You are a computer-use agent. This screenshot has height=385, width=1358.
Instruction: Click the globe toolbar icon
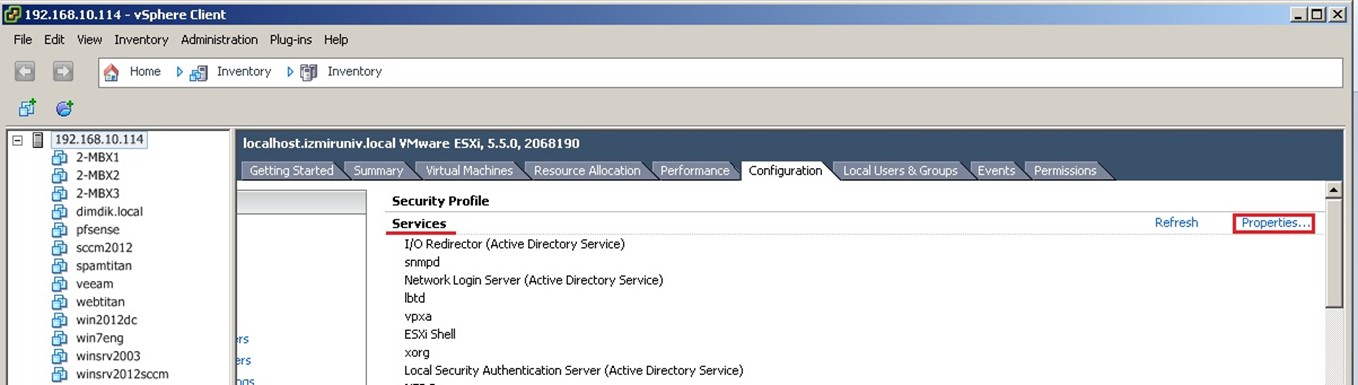click(65, 108)
